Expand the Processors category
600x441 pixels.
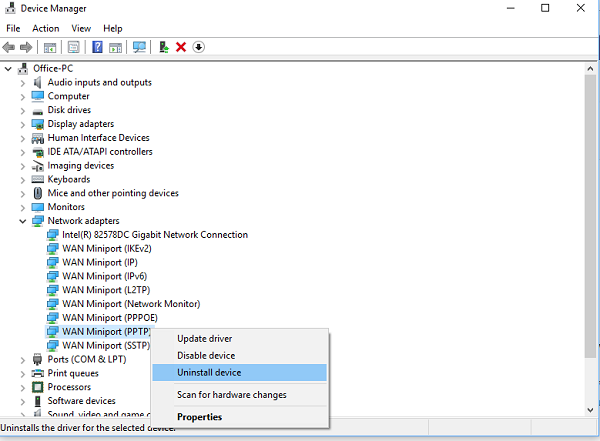[23, 388]
